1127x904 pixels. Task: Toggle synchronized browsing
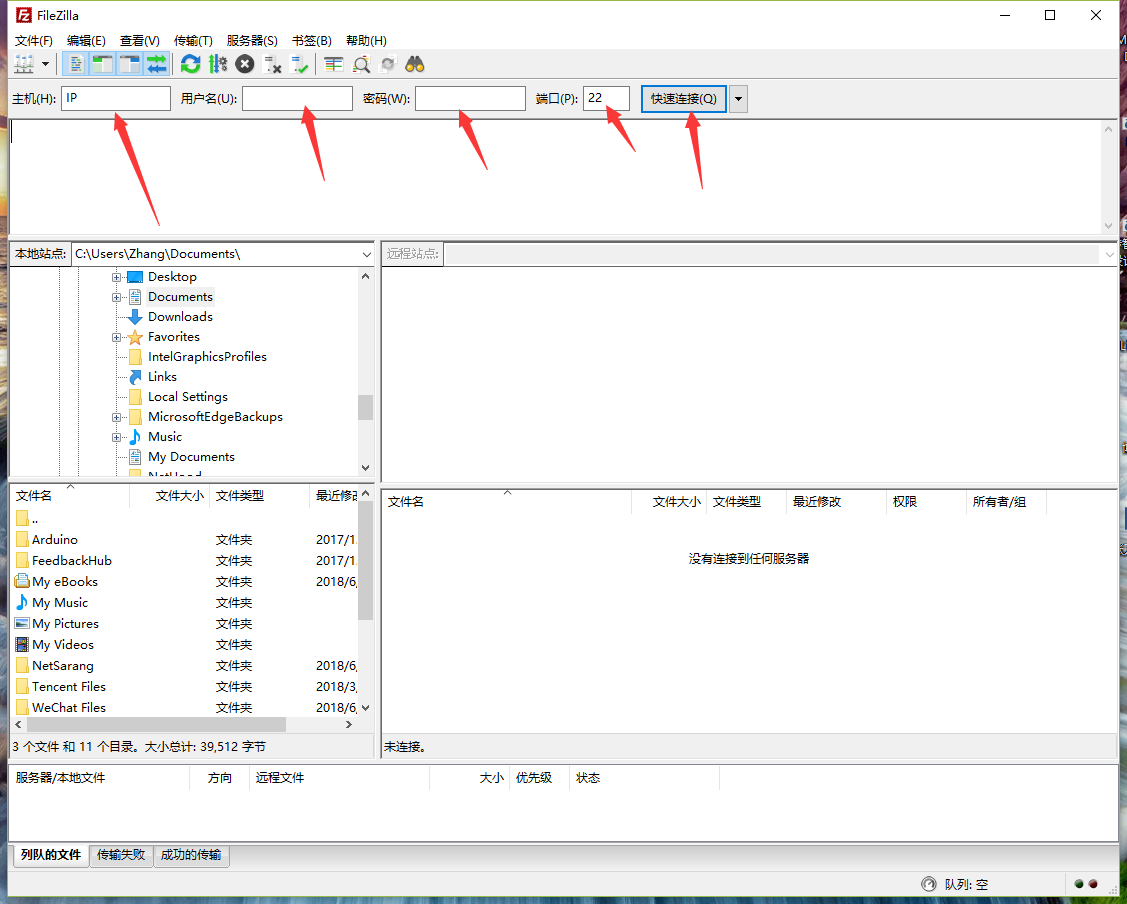[388, 64]
